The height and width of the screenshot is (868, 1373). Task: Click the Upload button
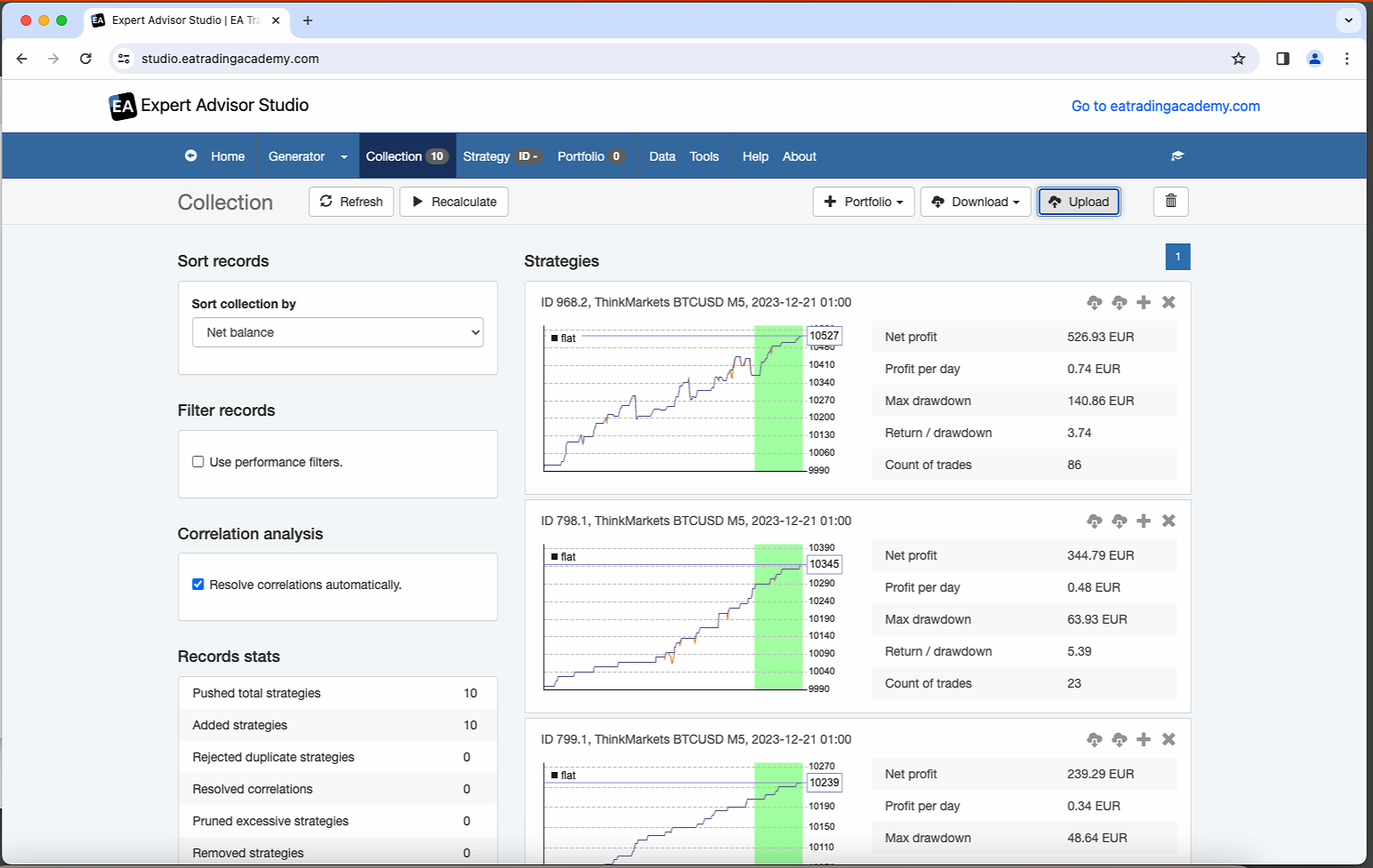tap(1079, 202)
